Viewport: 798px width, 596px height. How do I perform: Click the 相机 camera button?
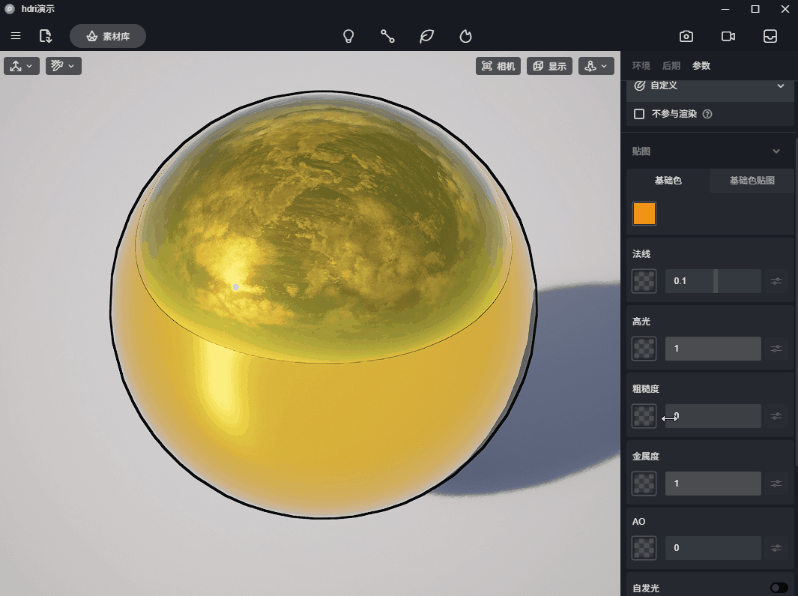[x=498, y=66]
